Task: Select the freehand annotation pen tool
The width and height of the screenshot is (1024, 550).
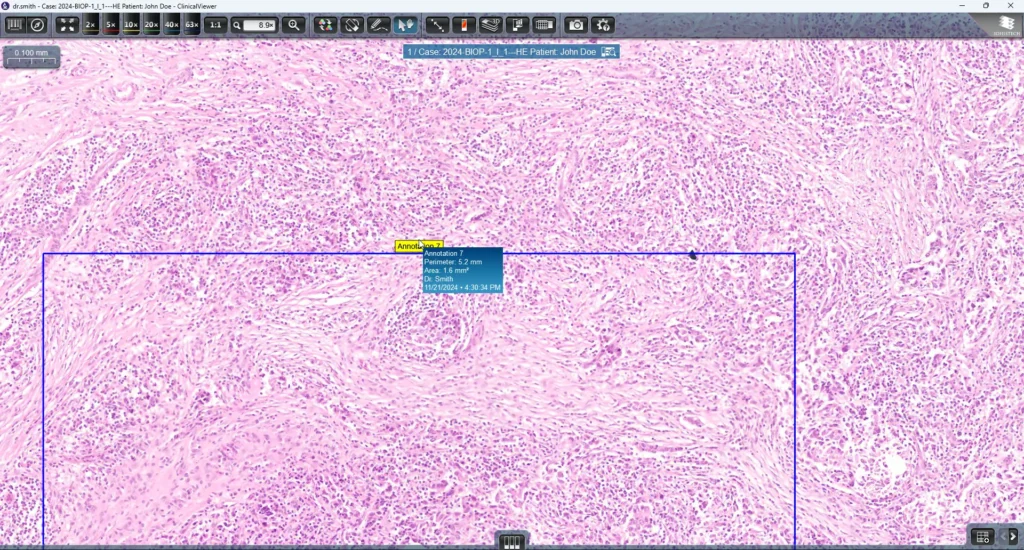Action: pos(378,25)
